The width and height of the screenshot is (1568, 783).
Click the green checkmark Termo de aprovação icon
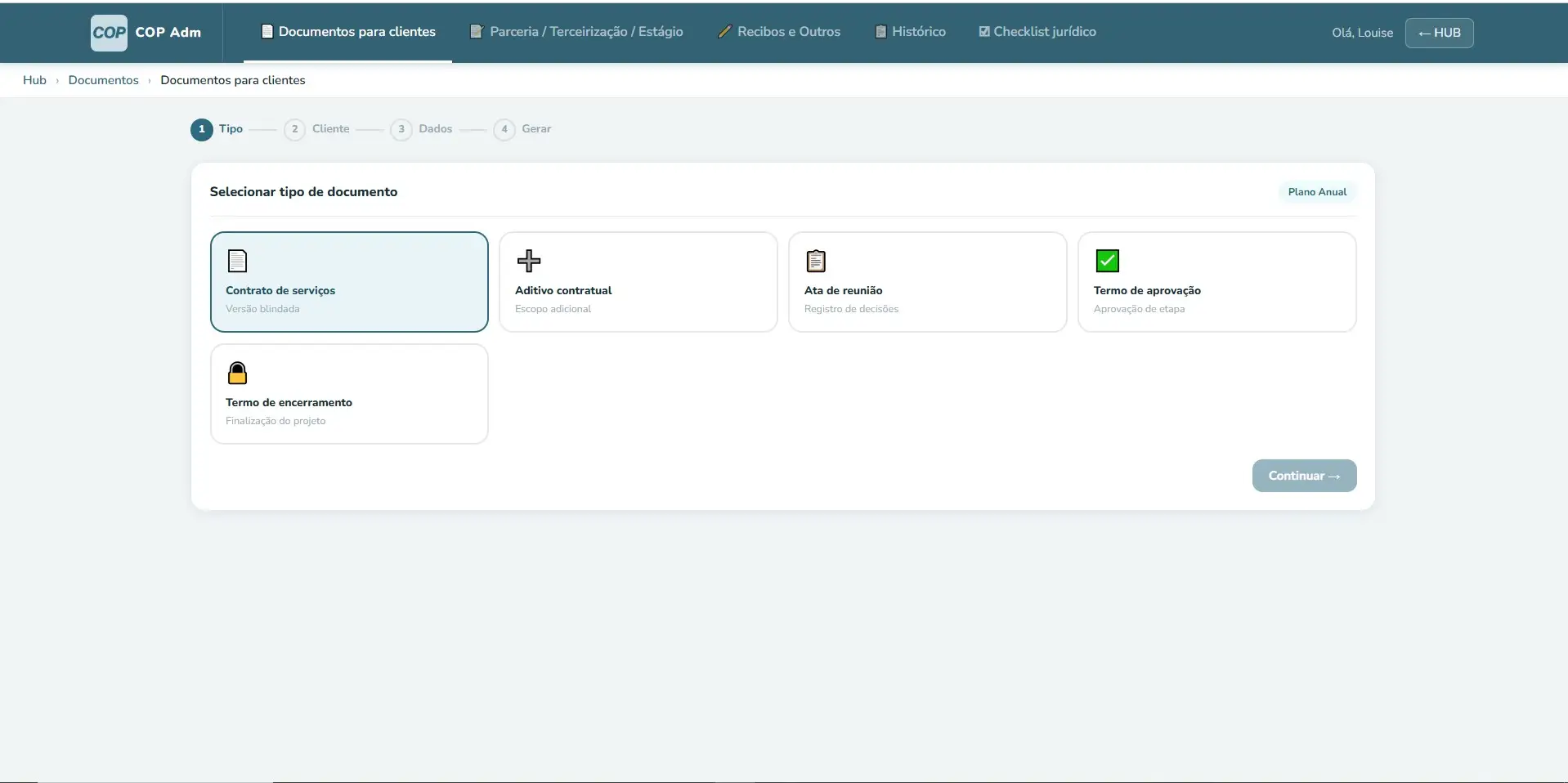(1107, 261)
